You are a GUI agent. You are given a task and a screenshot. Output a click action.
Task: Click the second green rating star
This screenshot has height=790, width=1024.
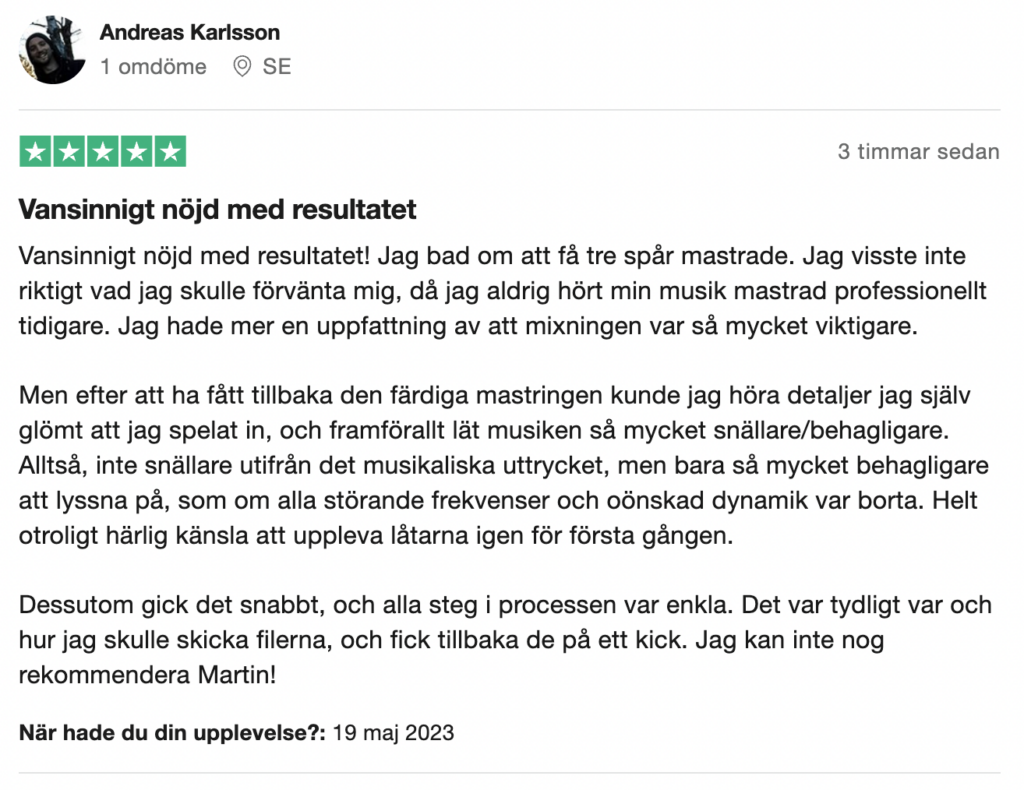(69, 151)
